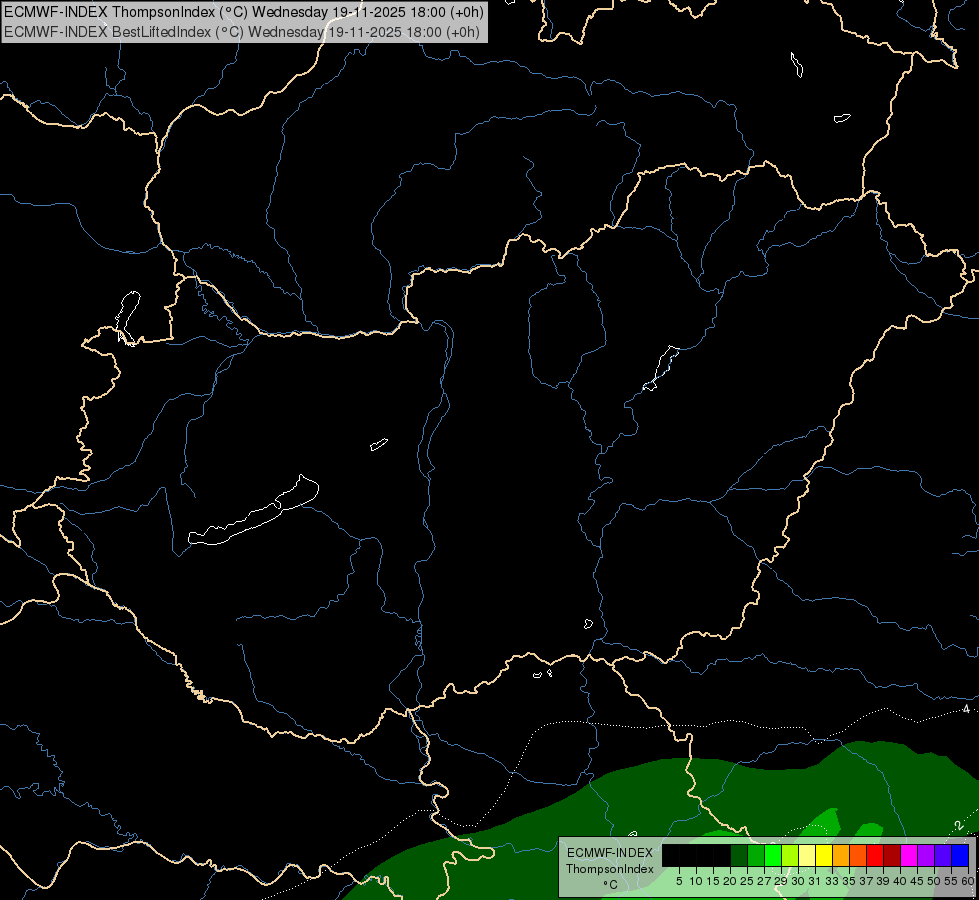Click the legend value label 5
The image size is (979, 900).
679,881
